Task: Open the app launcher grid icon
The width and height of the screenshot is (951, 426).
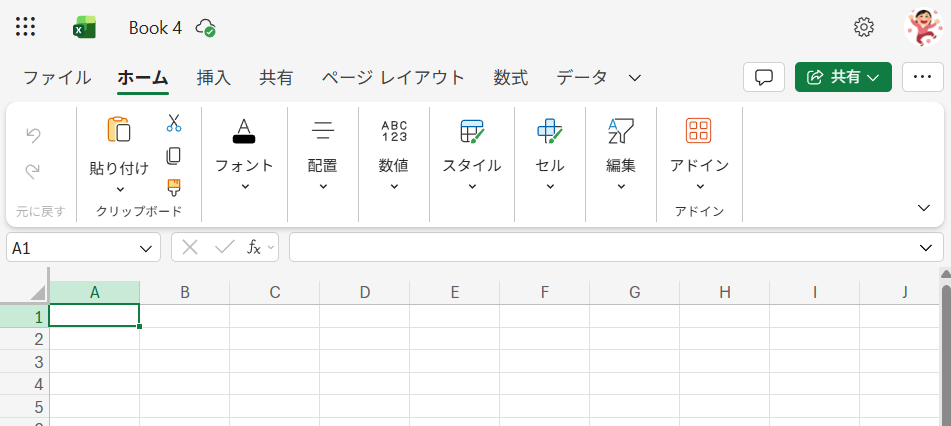Action: (x=26, y=27)
